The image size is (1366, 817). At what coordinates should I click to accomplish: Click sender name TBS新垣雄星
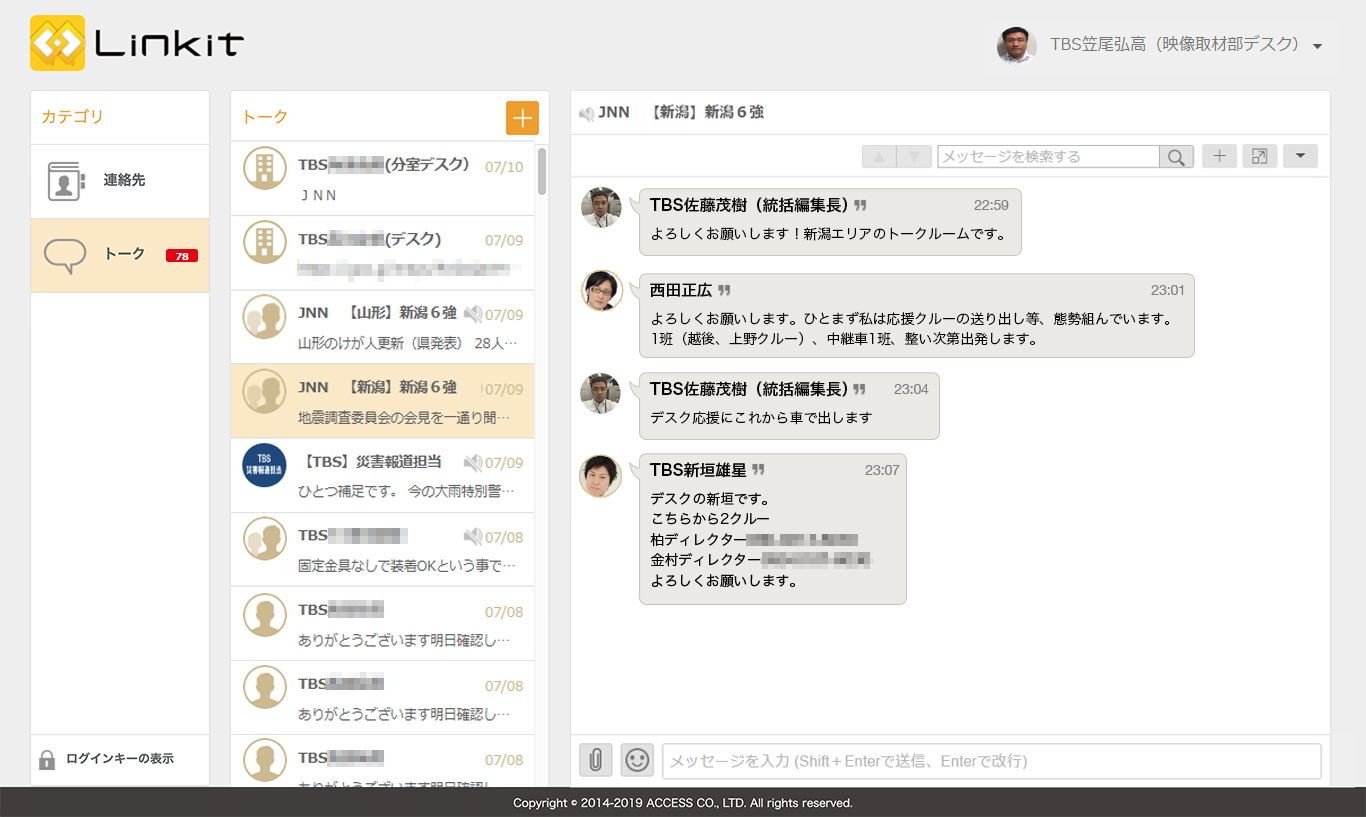[x=698, y=470]
